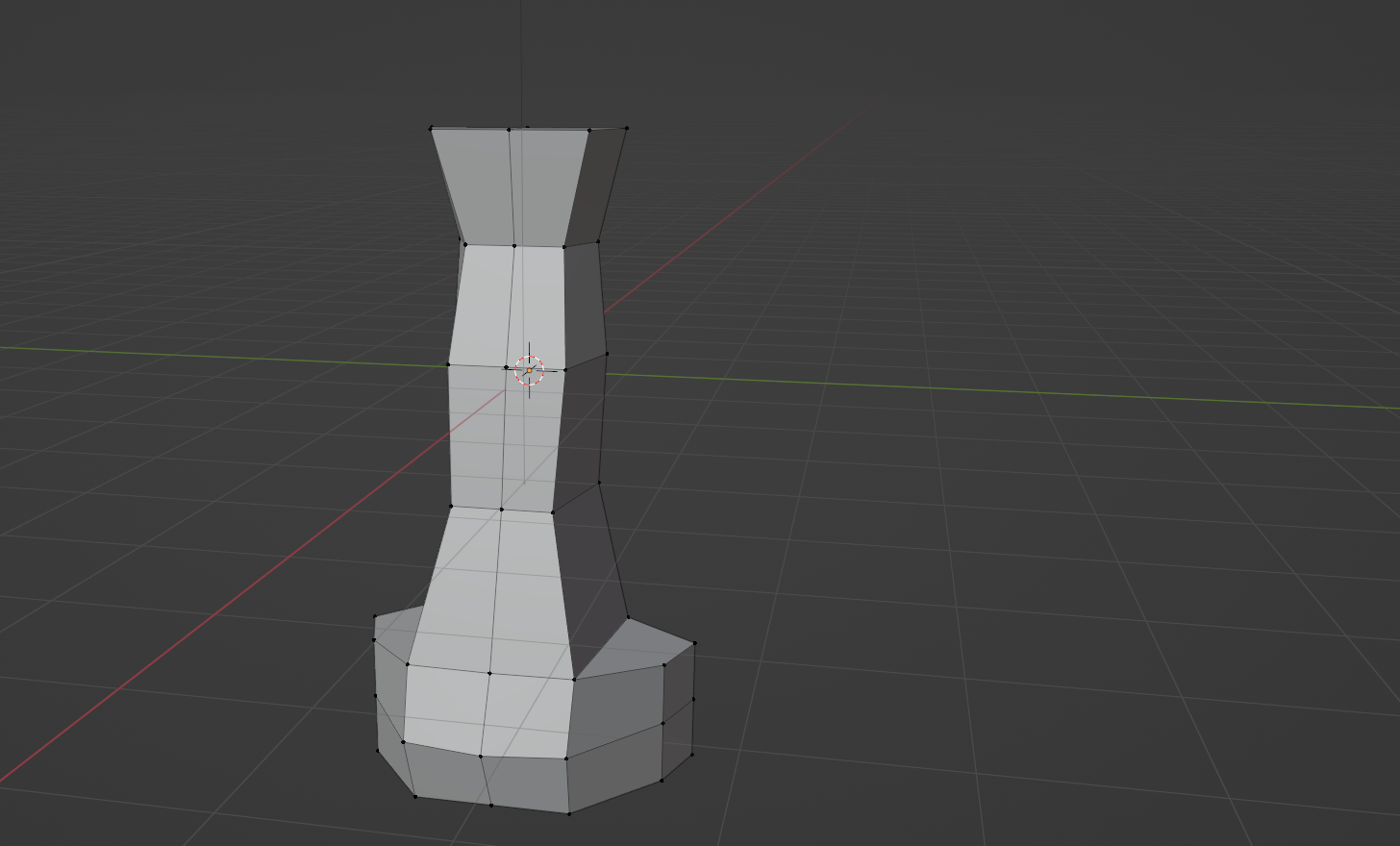Click the upper right front face of the base

[x=615, y=707]
